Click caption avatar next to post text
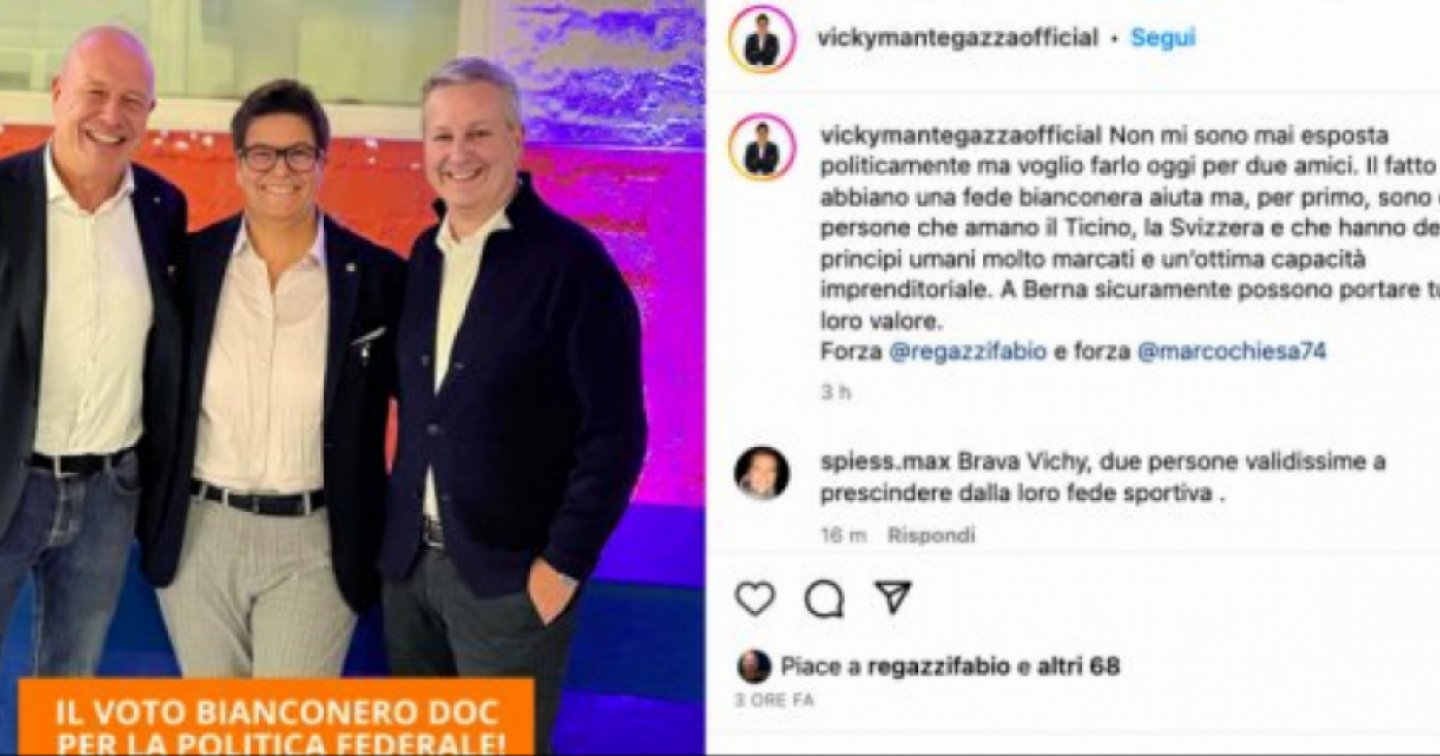The width and height of the screenshot is (1440, 756). click(762, 147)
